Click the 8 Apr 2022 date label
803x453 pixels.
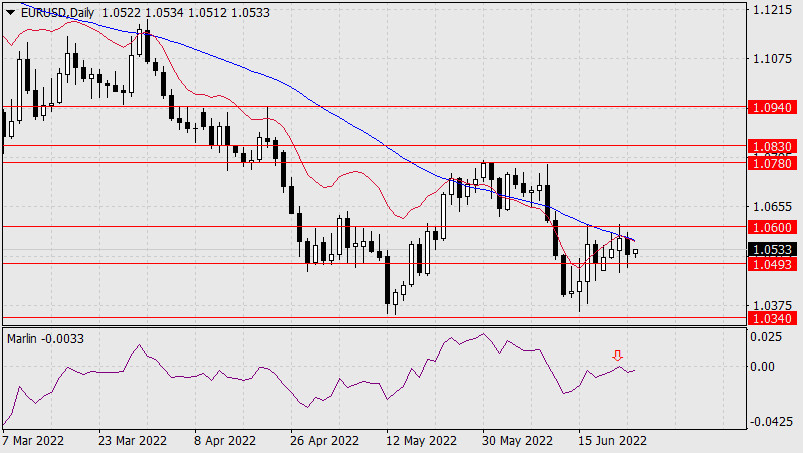[x=225, y=441]
